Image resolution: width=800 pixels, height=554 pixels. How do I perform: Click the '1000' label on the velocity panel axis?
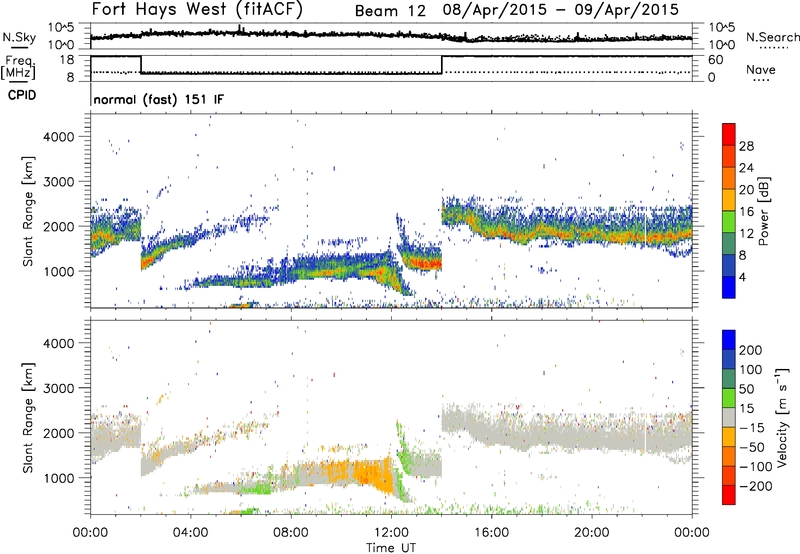tap(58, 478)
